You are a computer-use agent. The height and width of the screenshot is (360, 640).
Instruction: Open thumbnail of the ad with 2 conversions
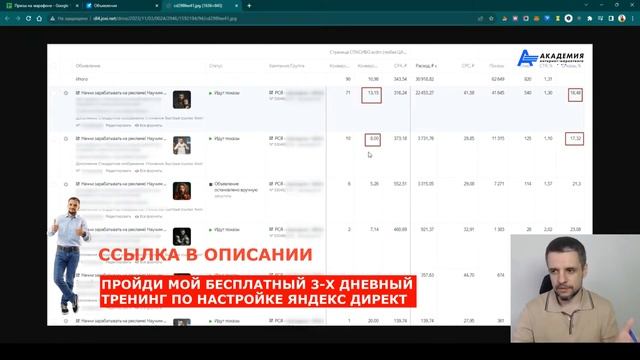coord(182,236)
